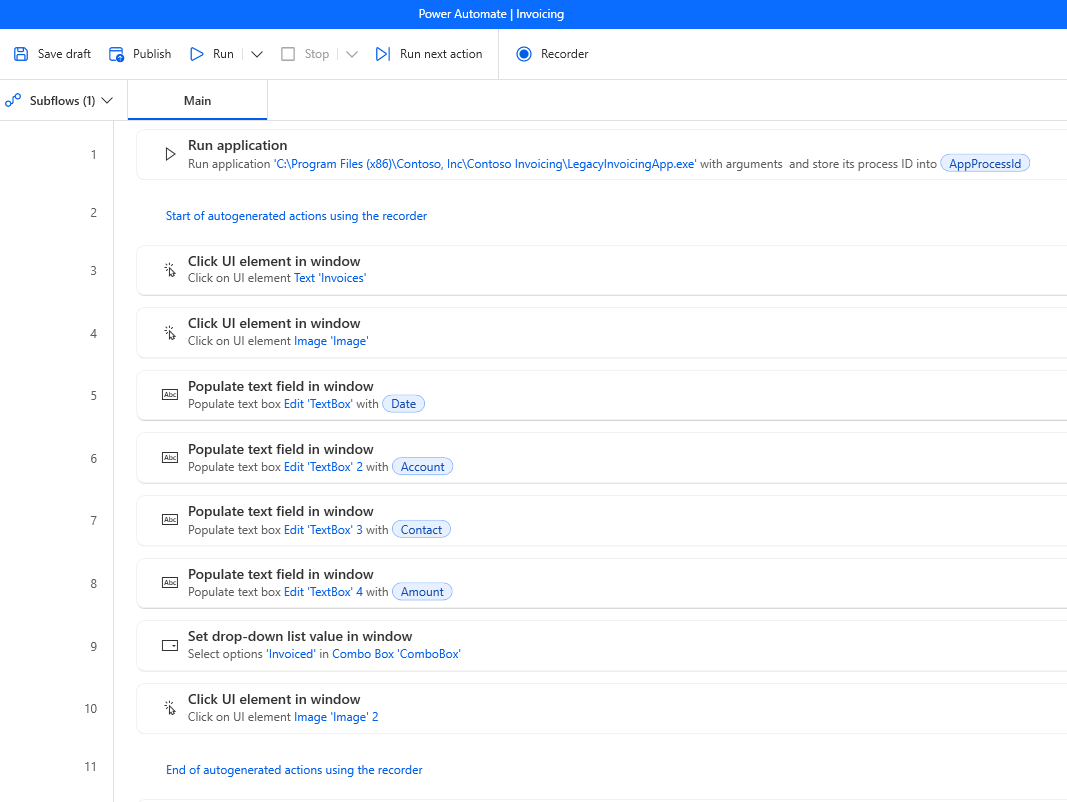Click the Publish button label
Screen dimensions: 1067x802
(x=152, y=54)
